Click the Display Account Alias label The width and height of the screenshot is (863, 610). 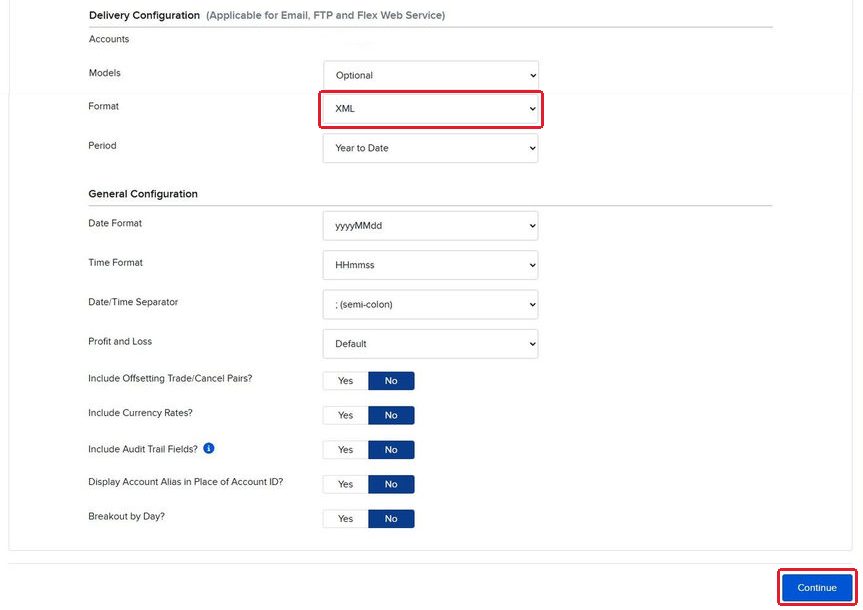click(185, 482)
